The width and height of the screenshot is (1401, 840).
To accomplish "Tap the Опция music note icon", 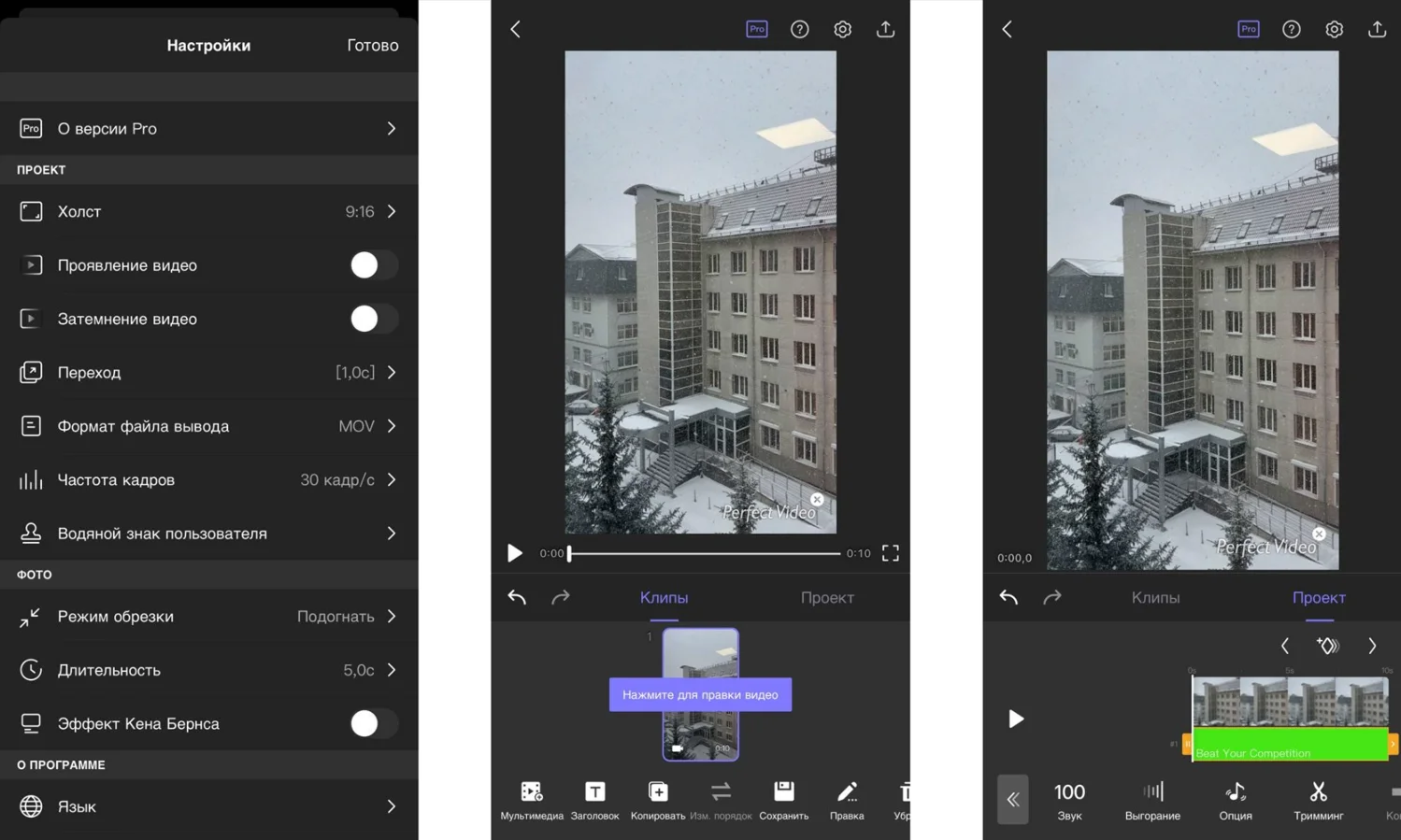I will tap(1235, 792).
